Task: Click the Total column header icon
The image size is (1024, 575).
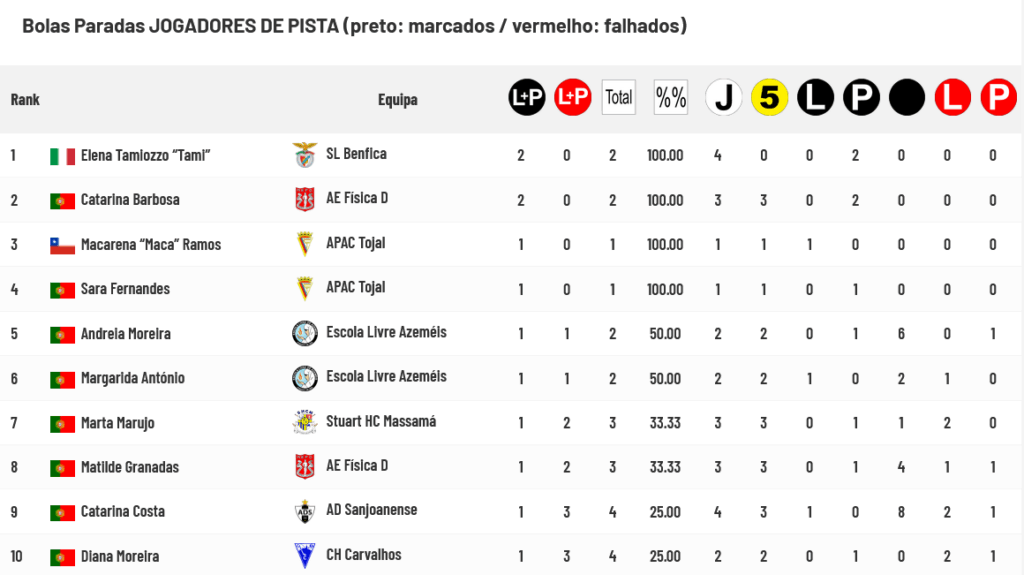Action: tap(618, 97)
